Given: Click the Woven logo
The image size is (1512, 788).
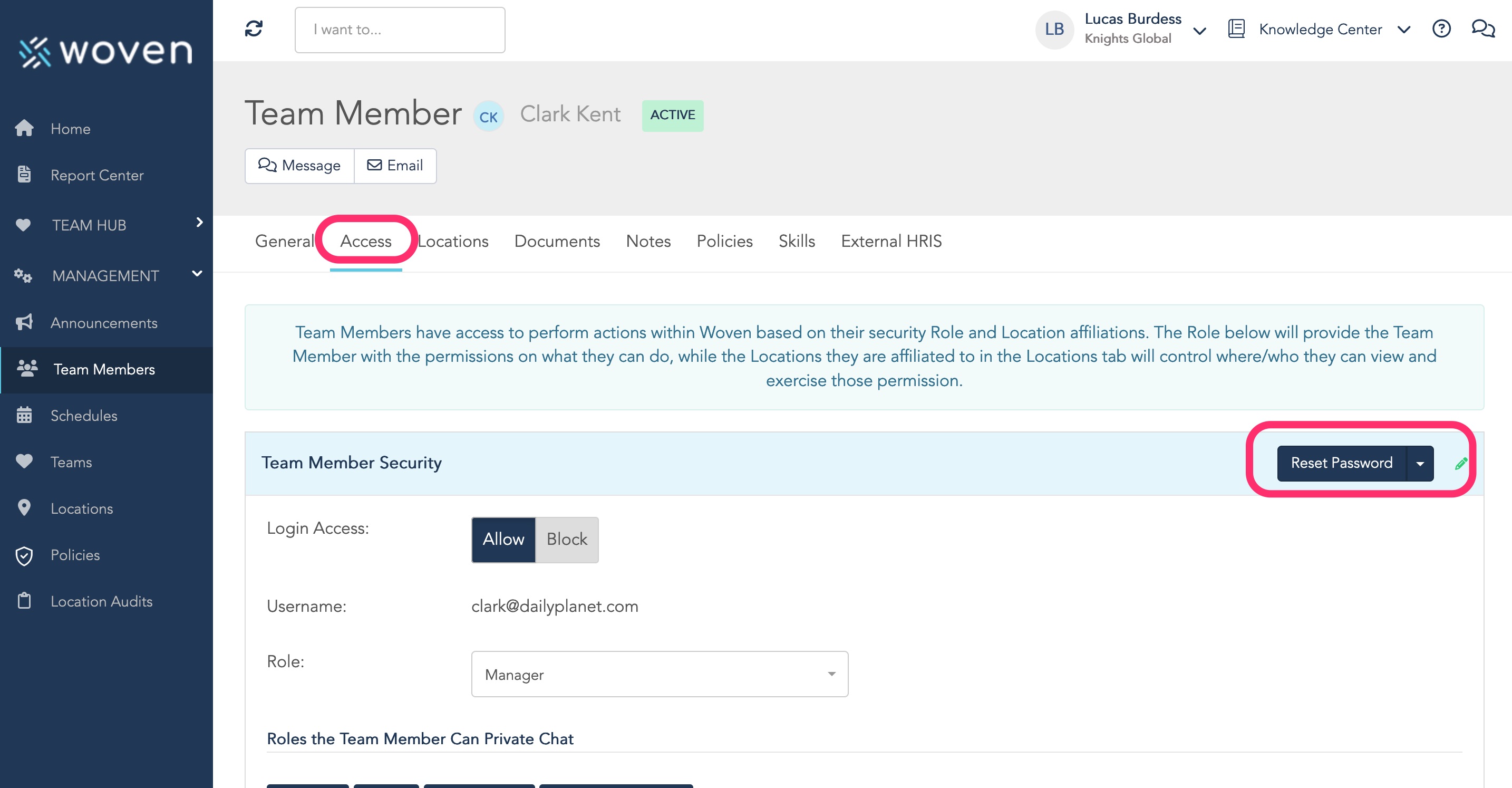Looking at the screenshot, I should pyautogui.click(x=105, y=52).
